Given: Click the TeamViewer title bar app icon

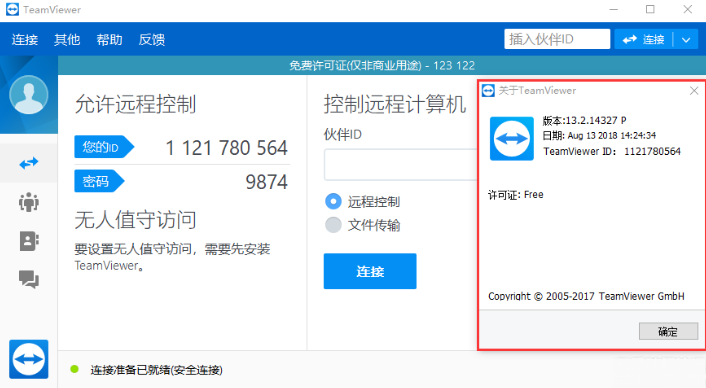Looking at the screenshot, I should (x=12, y=9).
